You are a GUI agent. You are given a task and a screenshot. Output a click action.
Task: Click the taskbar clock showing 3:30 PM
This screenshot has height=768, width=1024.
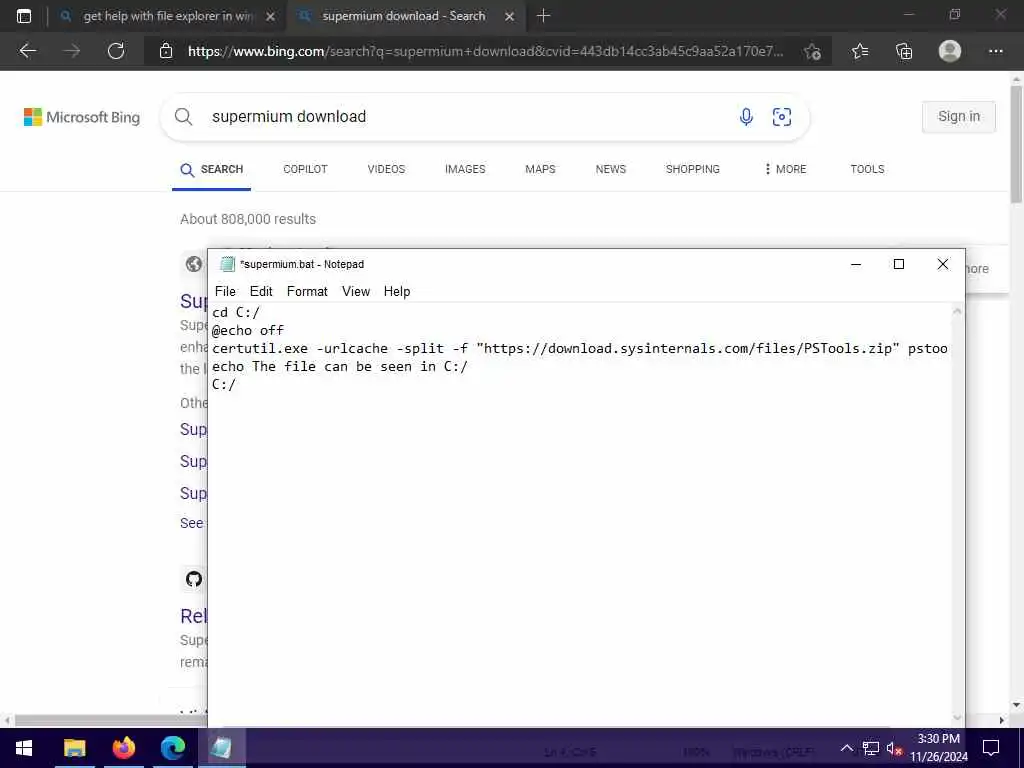point(939,748)
